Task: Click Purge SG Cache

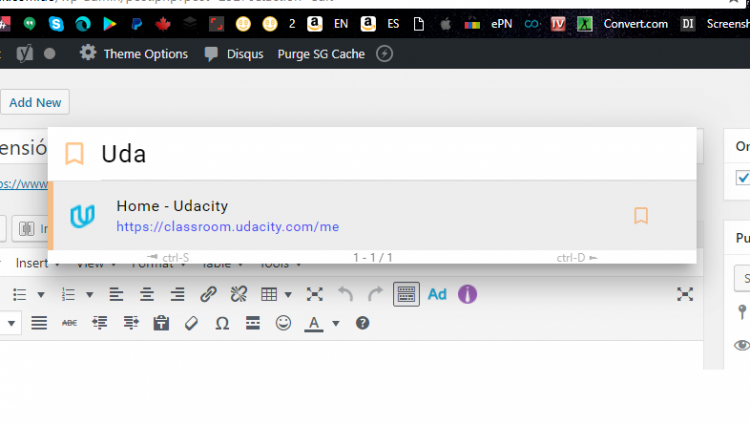Action: click(x=321, y=54)
